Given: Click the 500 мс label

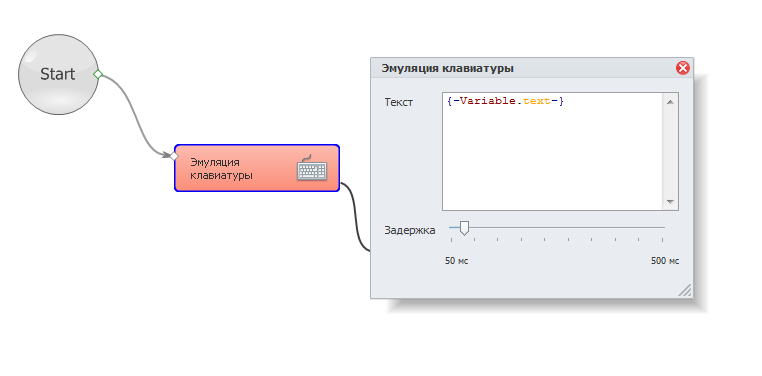Looking at the screenshot, I should tap(665, 261).
